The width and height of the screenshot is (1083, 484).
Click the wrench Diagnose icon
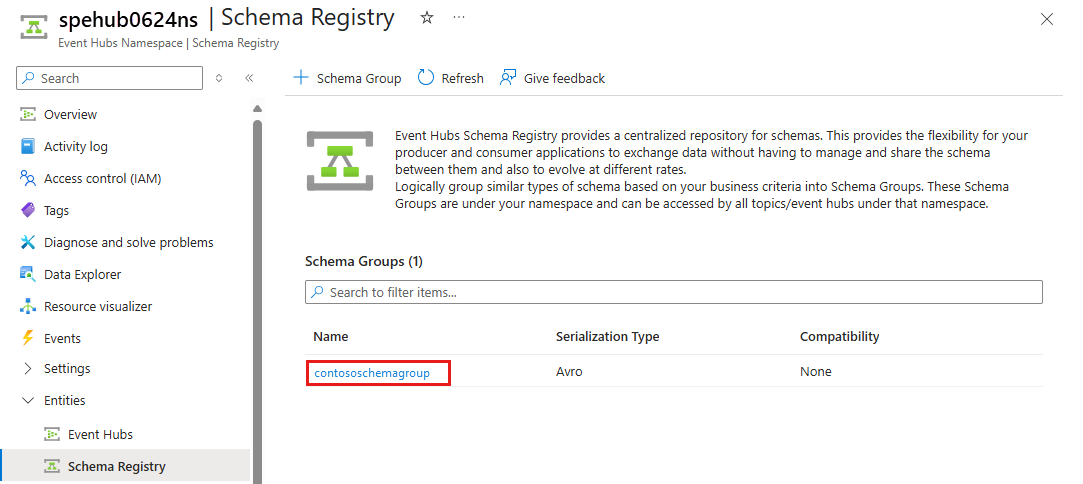28,242
